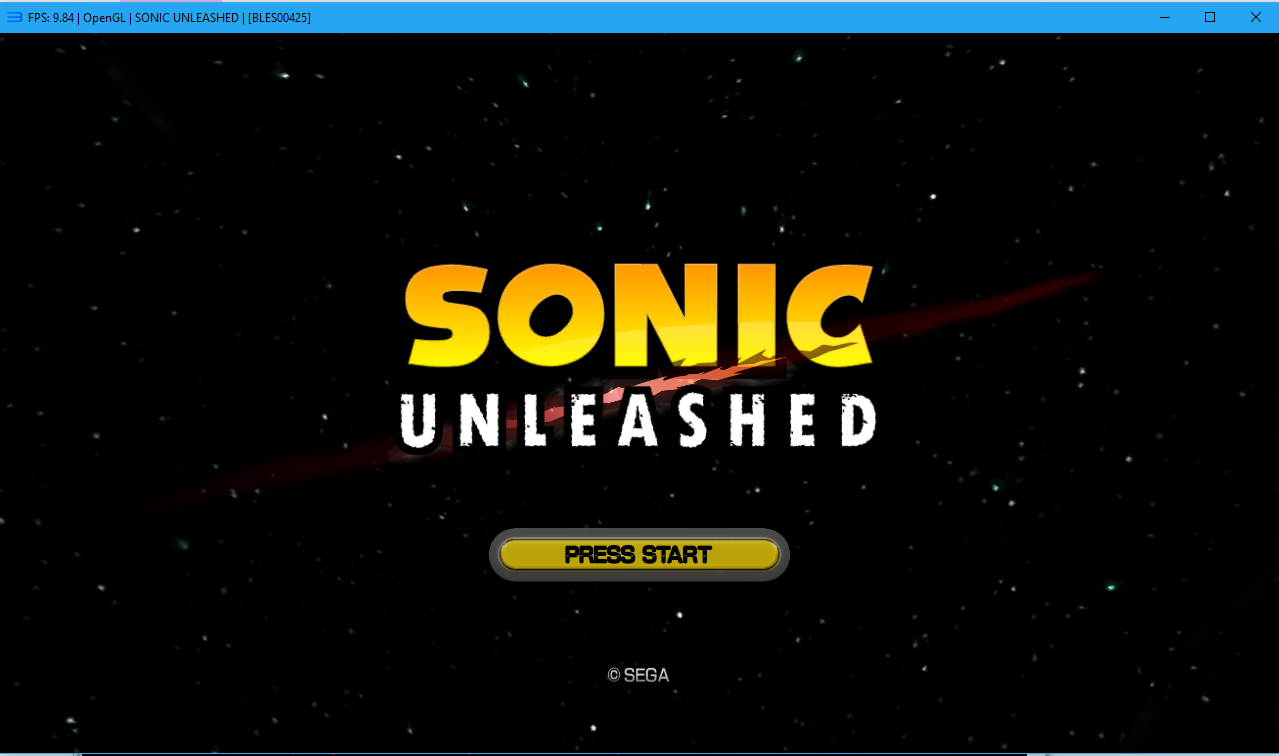The image size is (1279, 756).
Task: Click the © SEGA copyright text
Action: point(638,675)
